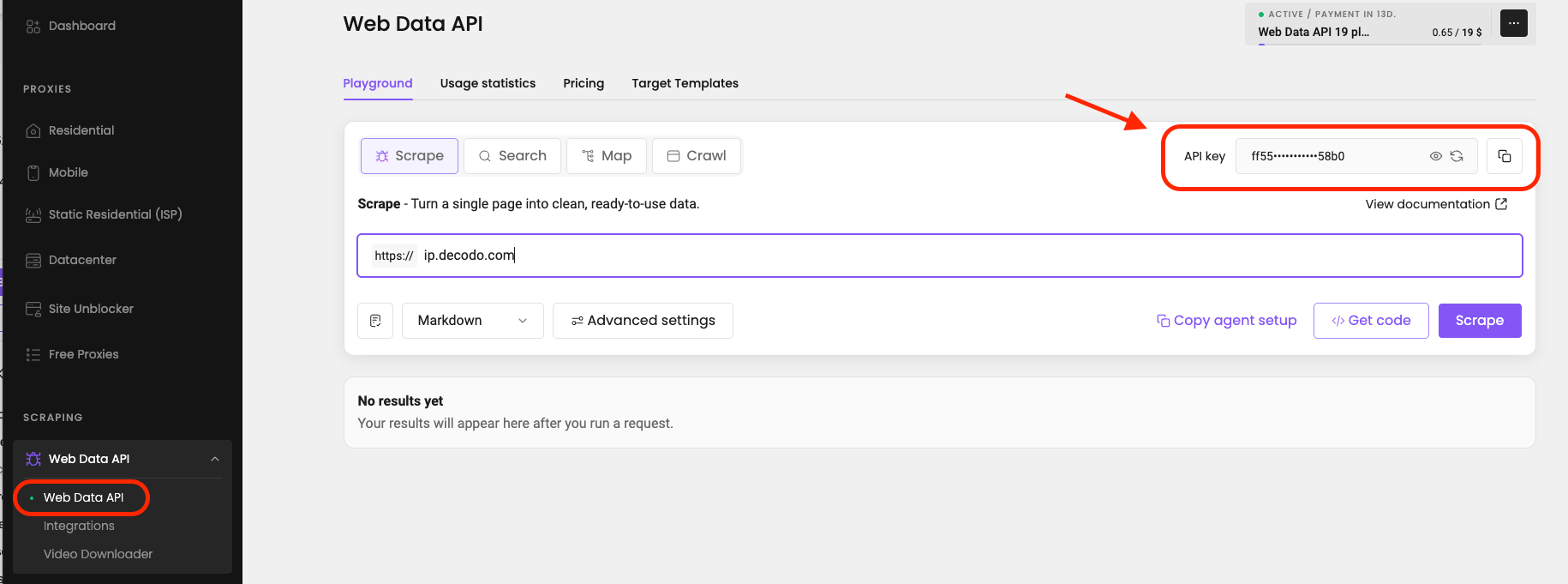
Task: Regenerate the API key via refresh icon
Action: point(1457,156)
